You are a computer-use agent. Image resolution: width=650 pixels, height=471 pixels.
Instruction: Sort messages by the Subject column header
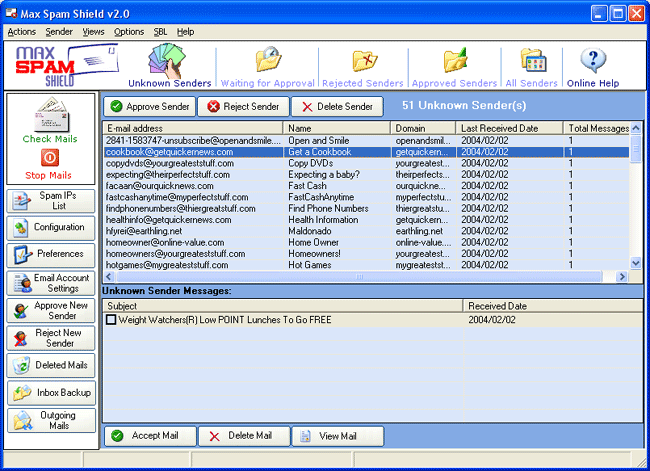pyautogui.click(x=283, y=306)
